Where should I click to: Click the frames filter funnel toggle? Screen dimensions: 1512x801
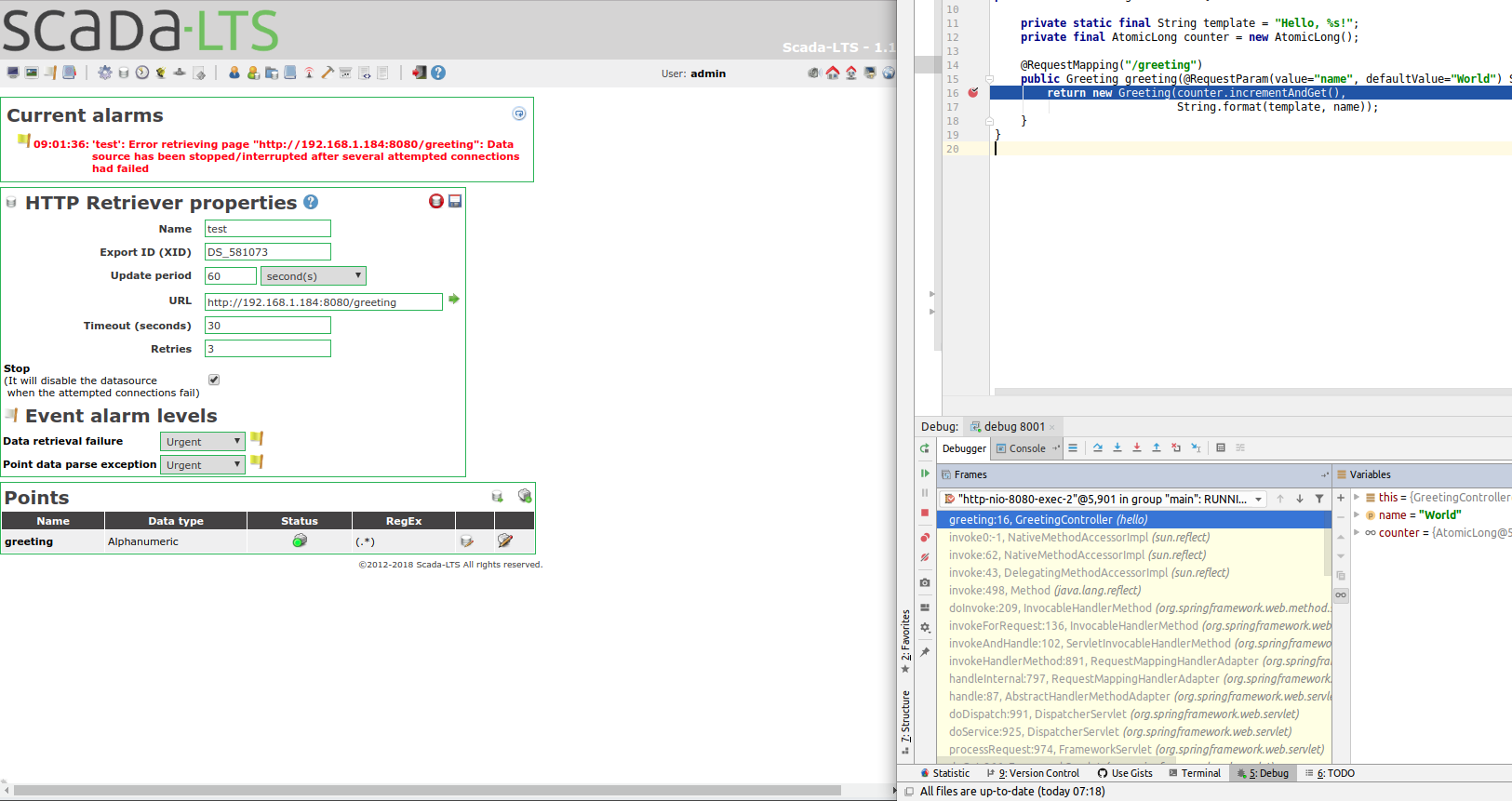[x=1319, y=499]
